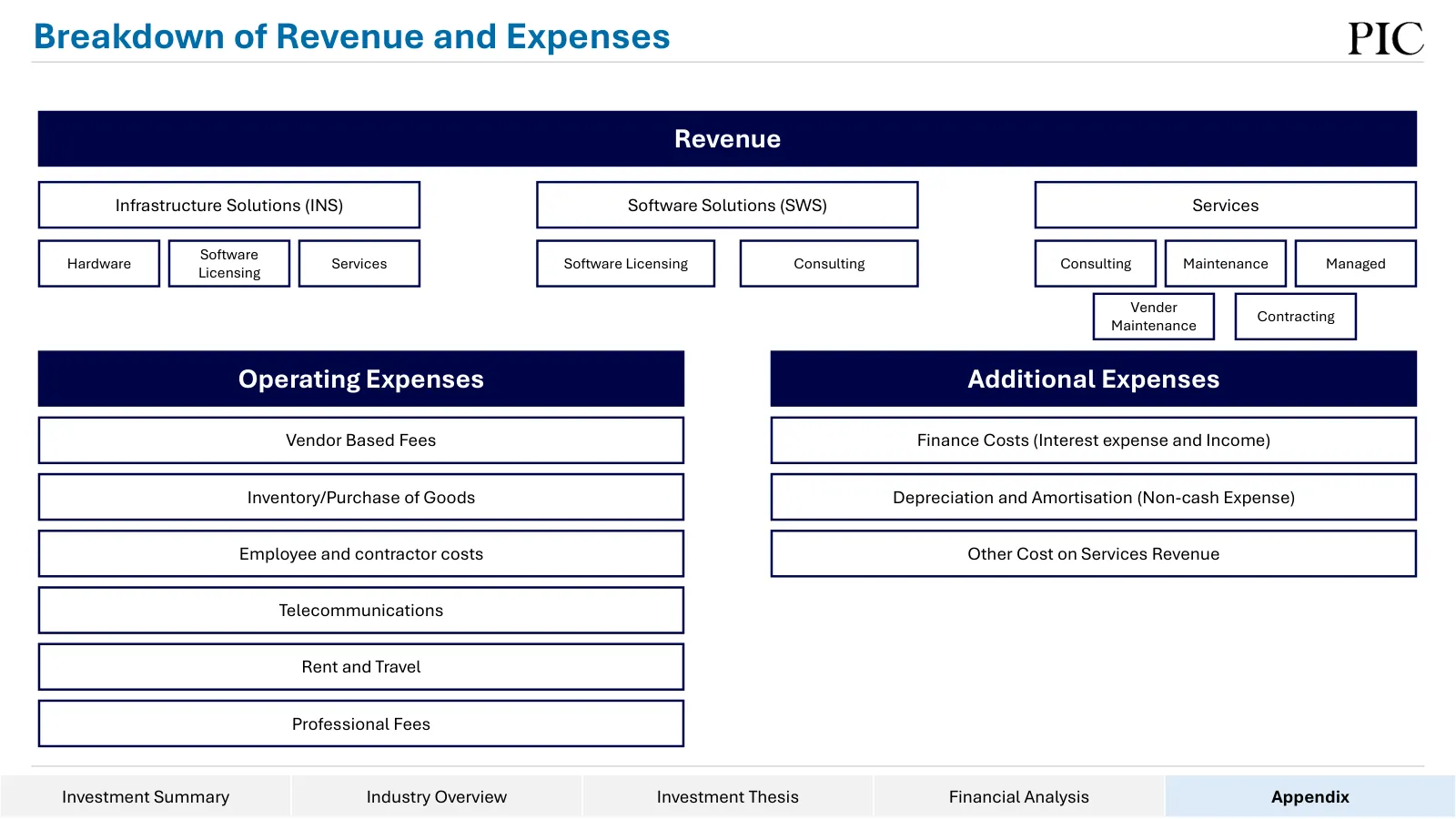
Task: Select the Vender Maintenance box
Action: click(1154, 316)
